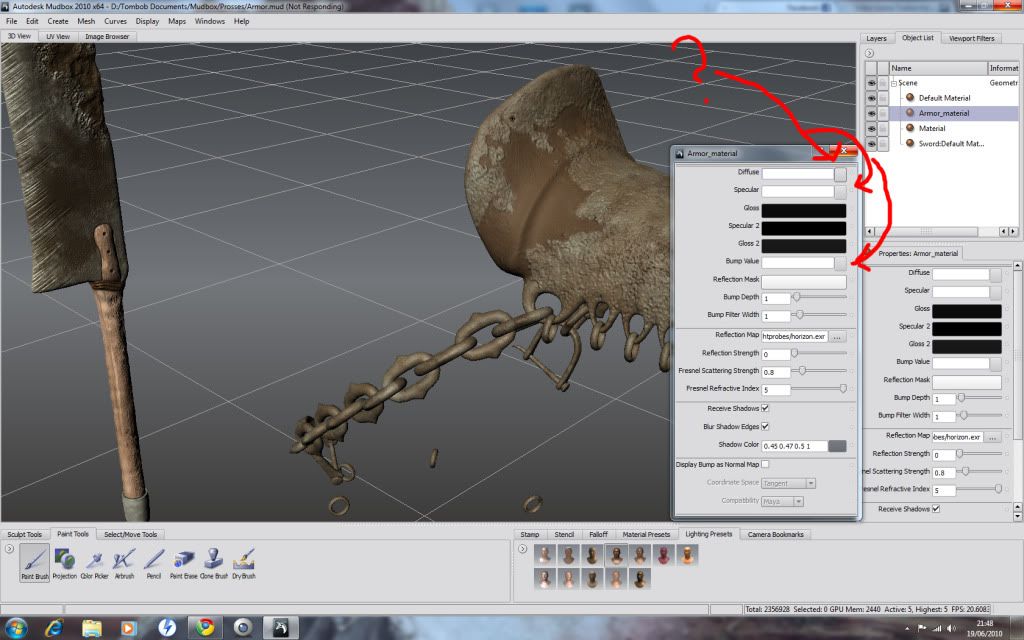Viewport: 1024px width, 640px height.
Task: Pick the Color Picker tool
Action: coord(94,562)
